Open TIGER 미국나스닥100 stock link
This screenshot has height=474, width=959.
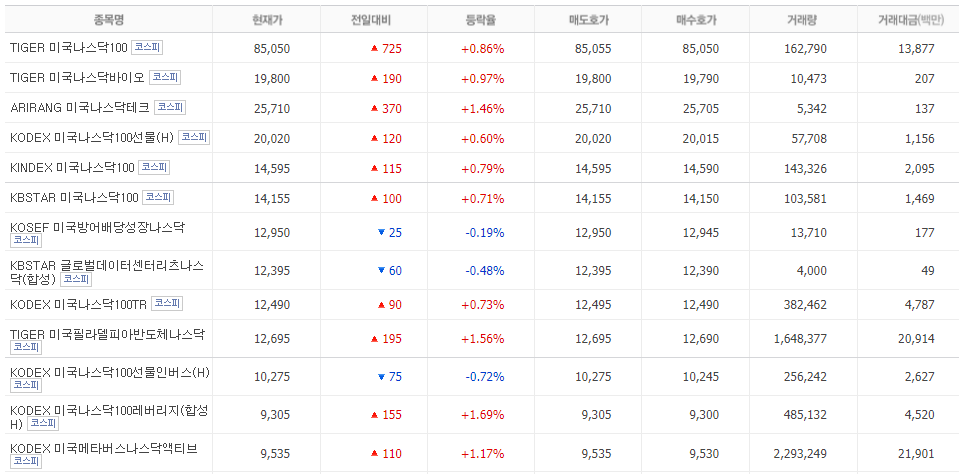tap(68, 48)
